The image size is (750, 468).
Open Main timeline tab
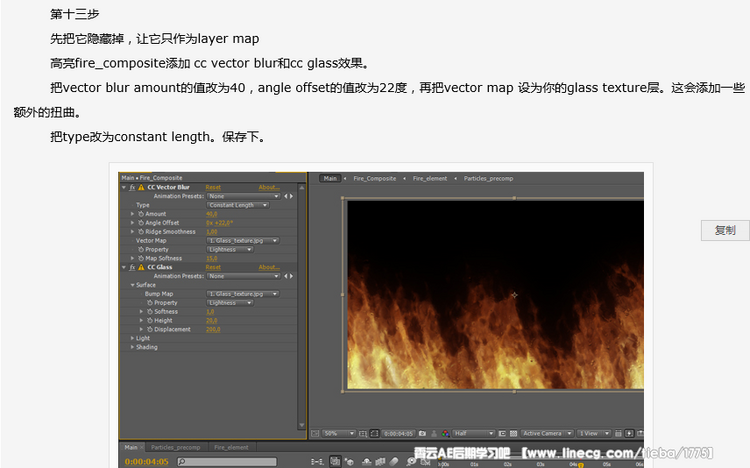[x=131, y=447]
